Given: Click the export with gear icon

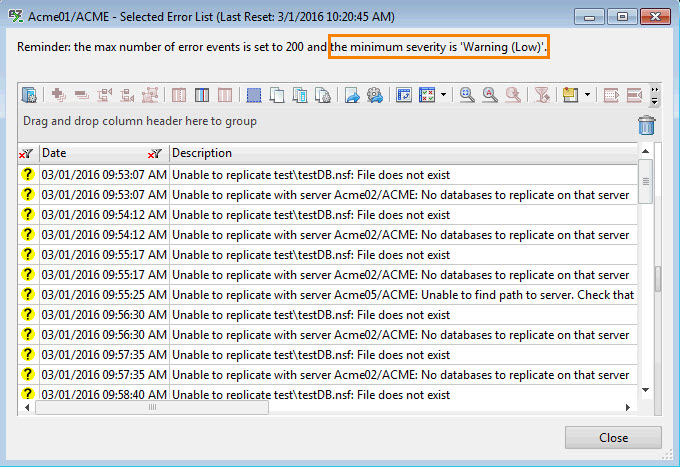Looking at the screenshot, I should point(375,95).
